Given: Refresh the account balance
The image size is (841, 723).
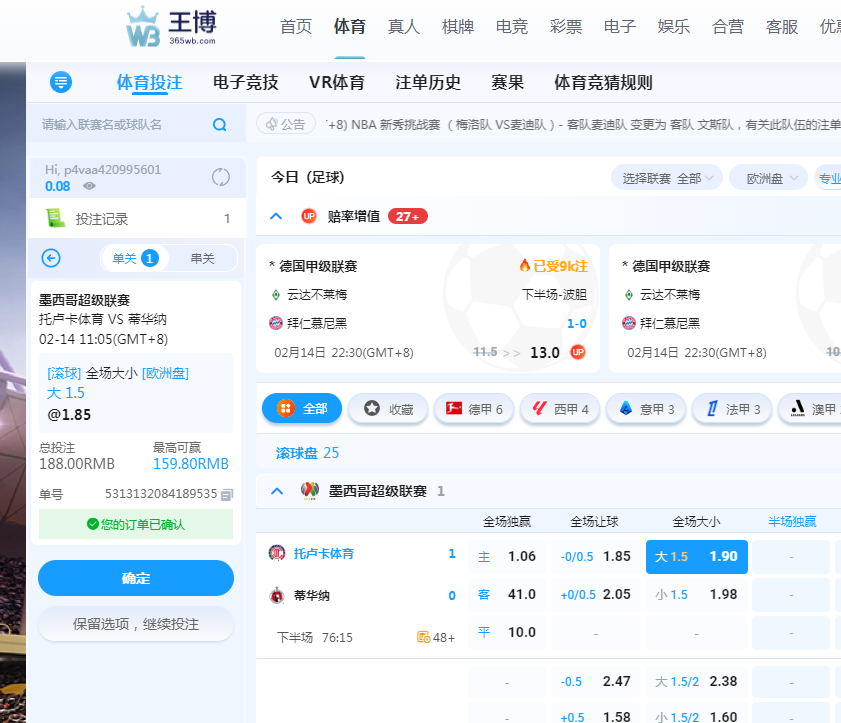Looking at the screenshot, I should (221, 177).
